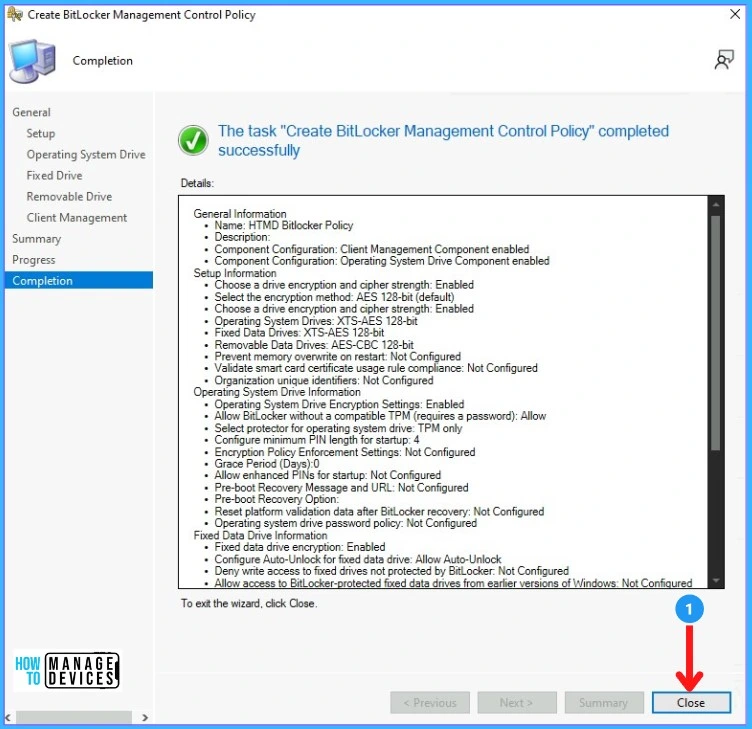Select Progress in left navigation
This screenshot has width=752, height=729.
point(34,260)
